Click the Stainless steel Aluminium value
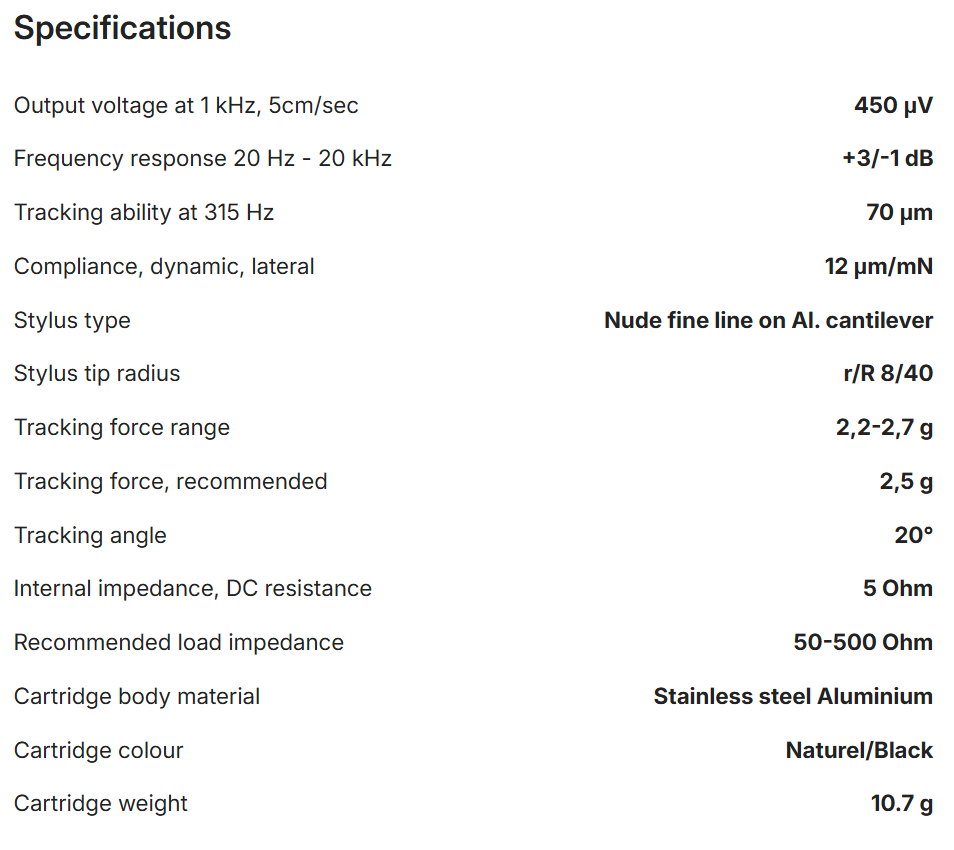Viewport: 954px width, 850px height. pos(793,697)
